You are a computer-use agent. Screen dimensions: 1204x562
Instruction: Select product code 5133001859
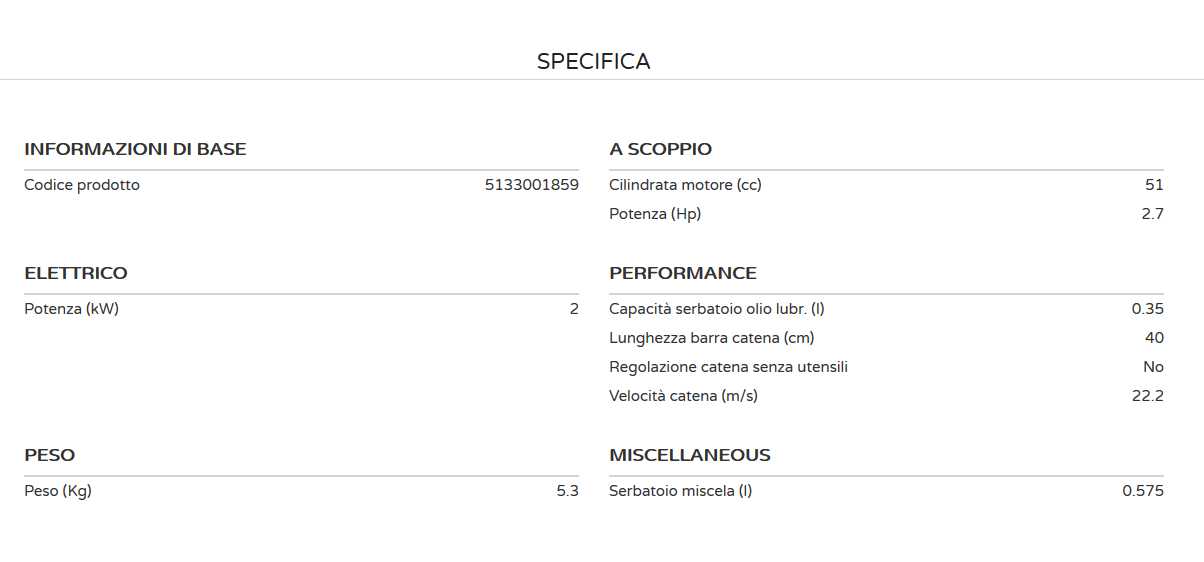pyautogui.click(x=531, y=185)
